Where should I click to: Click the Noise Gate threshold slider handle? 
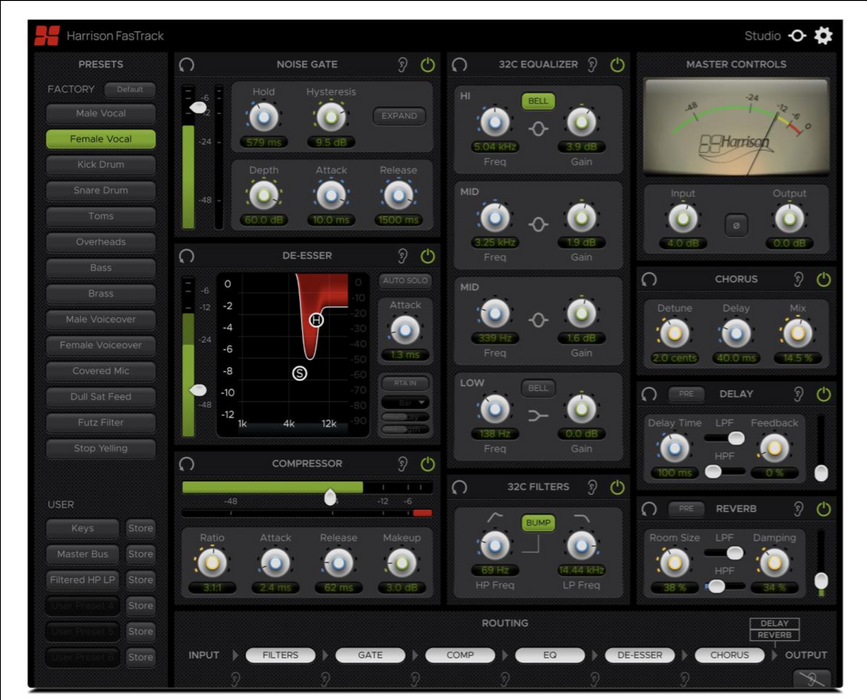[x=198, y=107]
